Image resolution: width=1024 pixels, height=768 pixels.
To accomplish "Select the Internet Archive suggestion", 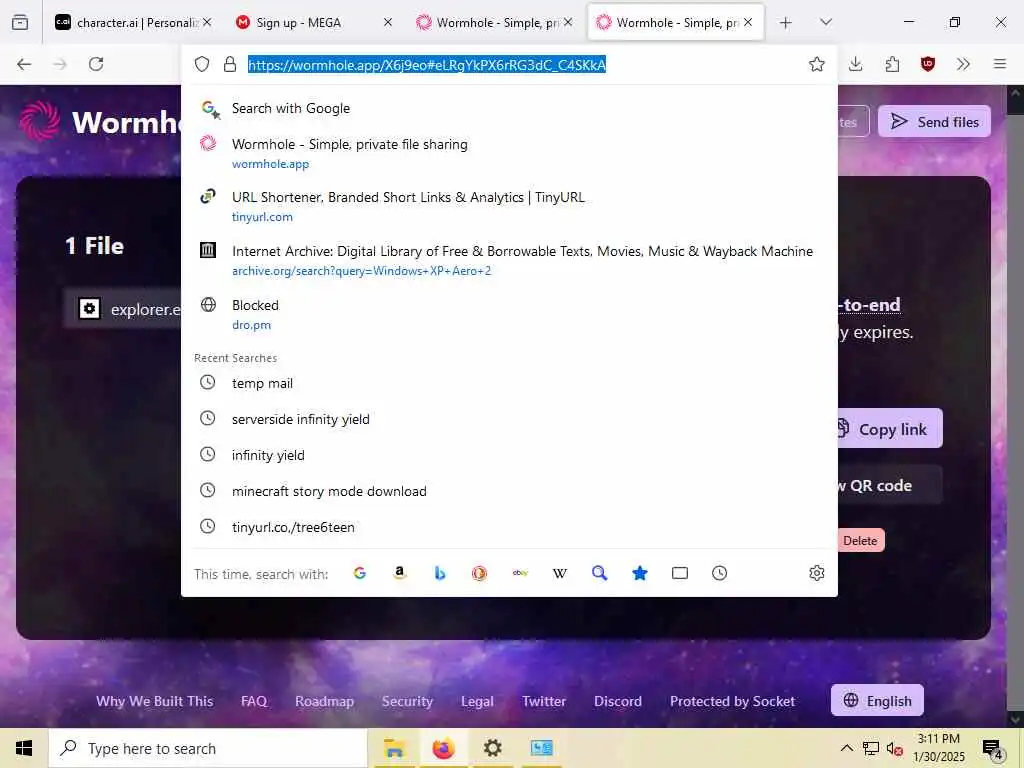I will click(x=509, y=261).
